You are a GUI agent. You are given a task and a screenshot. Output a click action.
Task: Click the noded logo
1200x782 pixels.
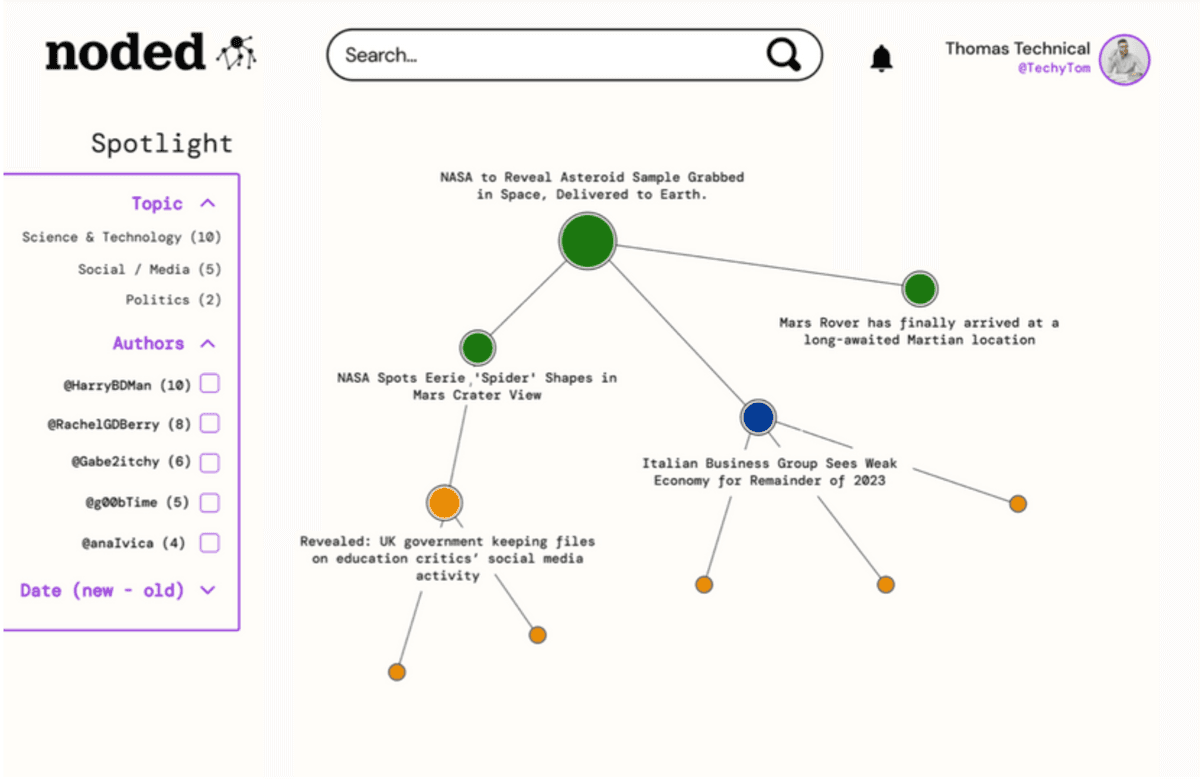pyautogui.click(x=151, y=52)
